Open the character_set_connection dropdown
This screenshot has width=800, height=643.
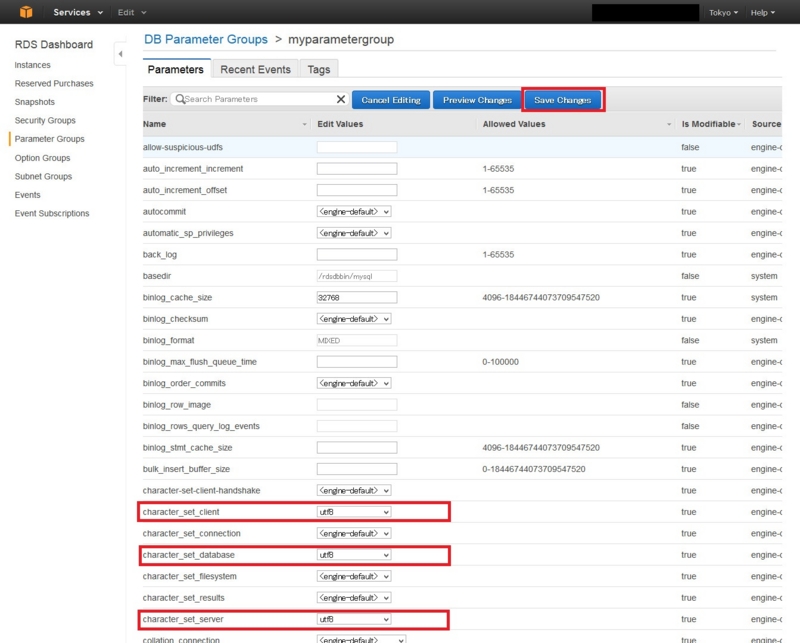[x=354, y=533]
